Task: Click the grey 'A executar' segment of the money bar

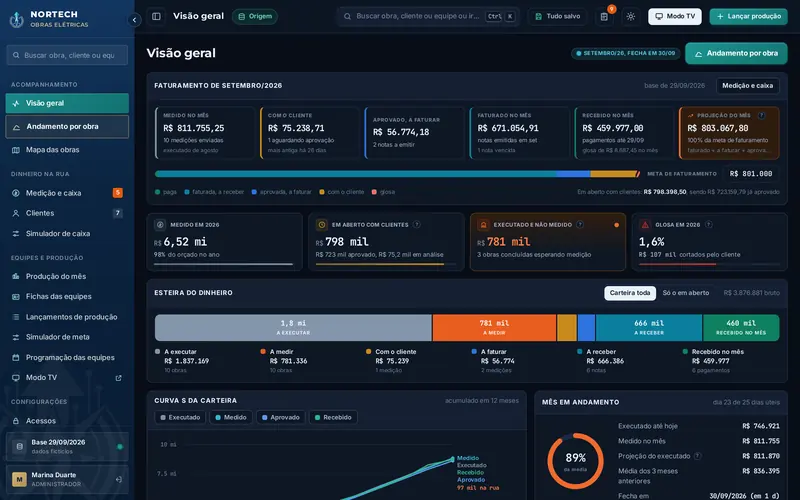Action: [293, 328]
